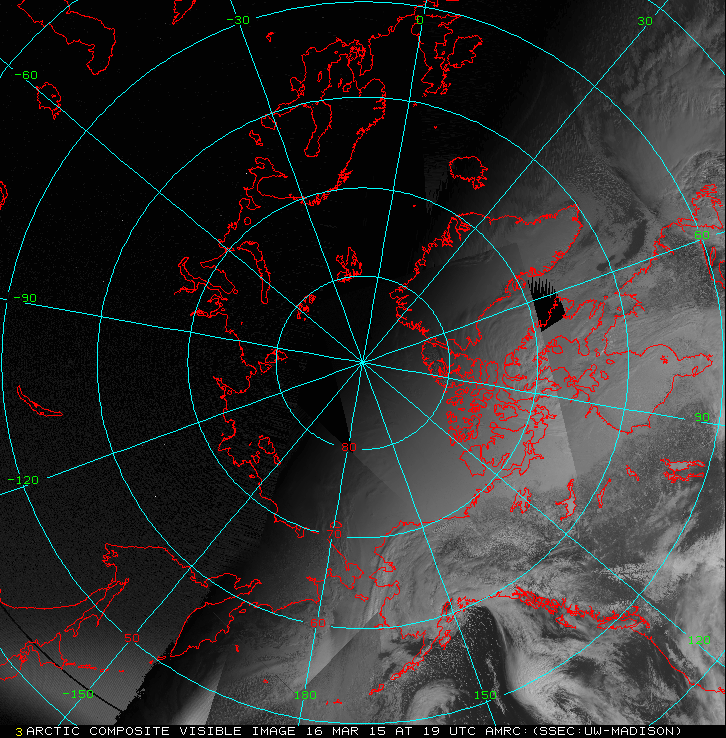Click the red 60 latitude label
Screen dimensions: 726x738
pyautogui.click(x=318, y=623)
